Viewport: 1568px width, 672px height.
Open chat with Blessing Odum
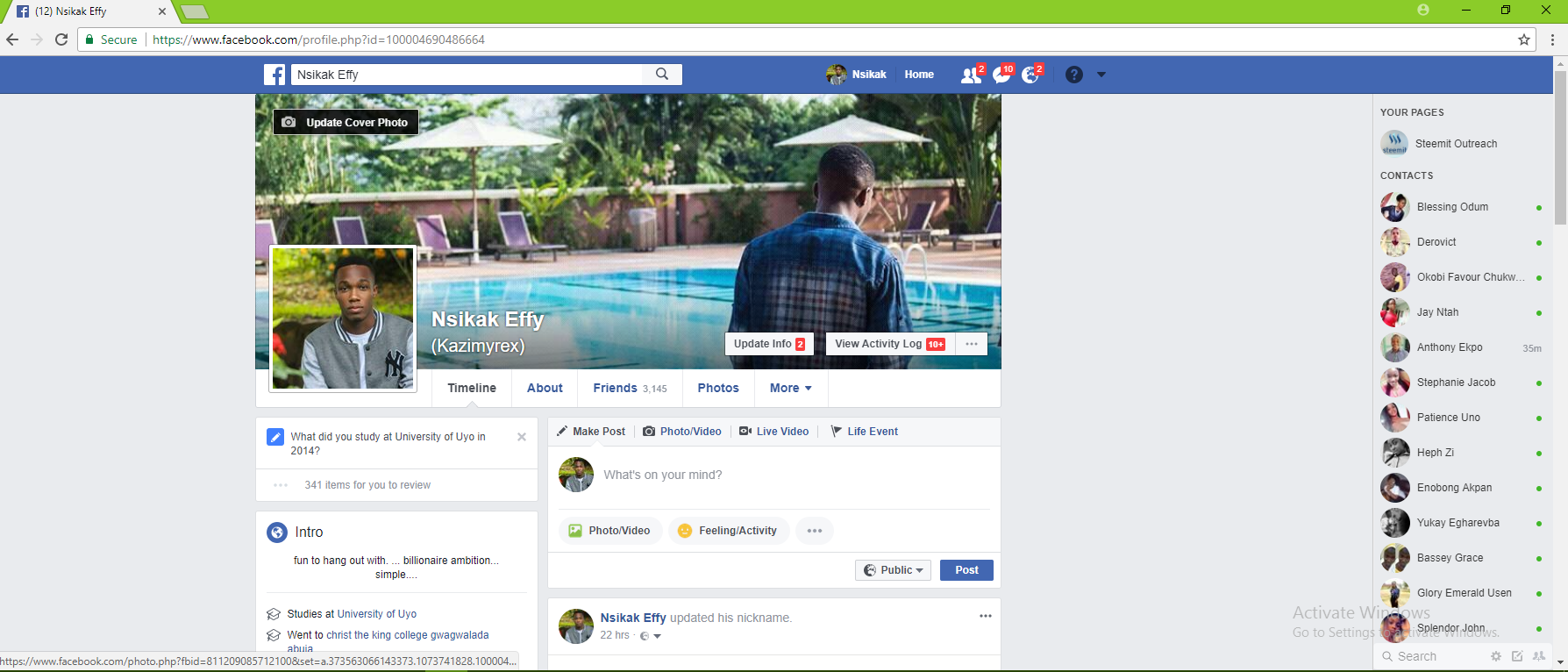coord(1461,207)
